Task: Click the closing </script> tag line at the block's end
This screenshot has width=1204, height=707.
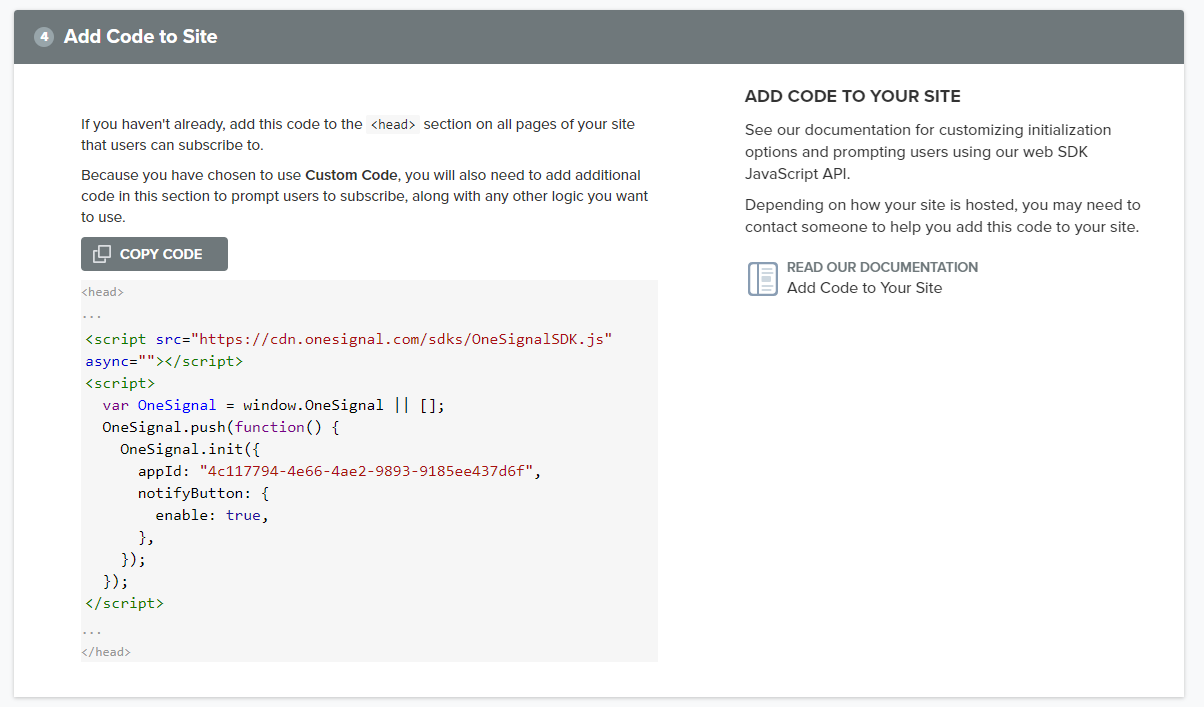Action: (x=125, y=603)
